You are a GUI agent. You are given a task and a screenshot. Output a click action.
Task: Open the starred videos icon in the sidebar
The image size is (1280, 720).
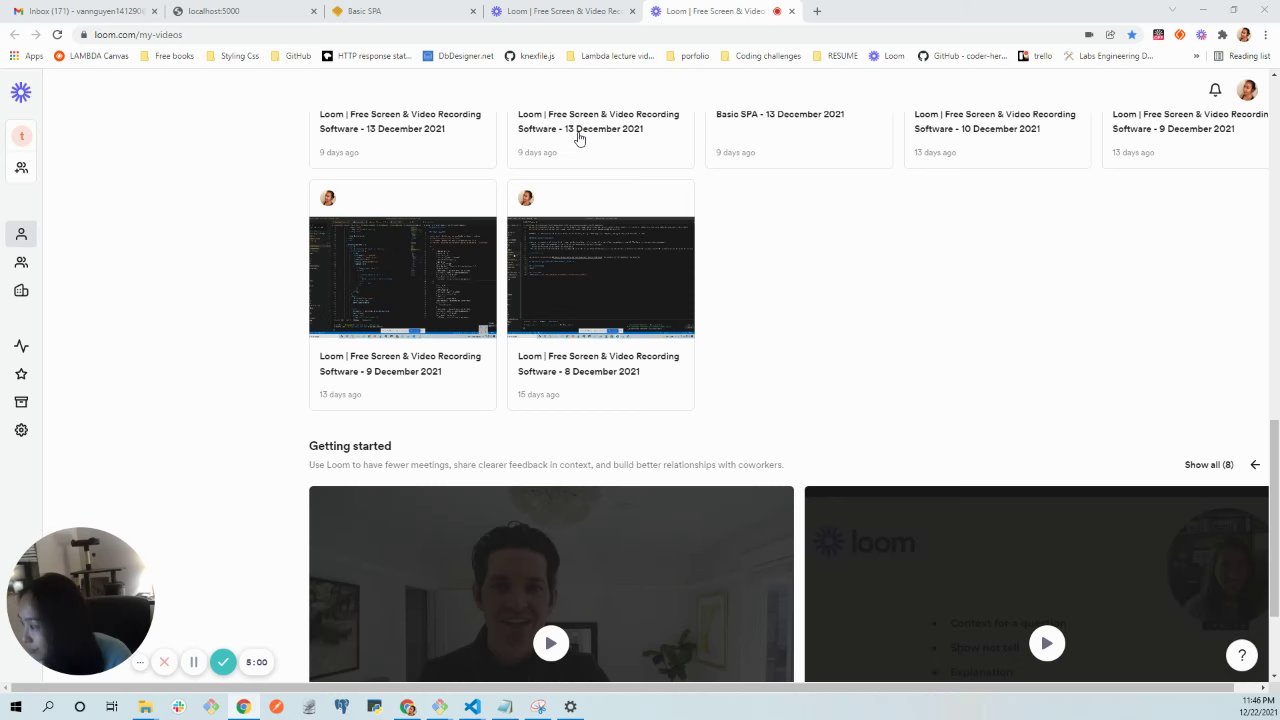(x=21, y=374)
